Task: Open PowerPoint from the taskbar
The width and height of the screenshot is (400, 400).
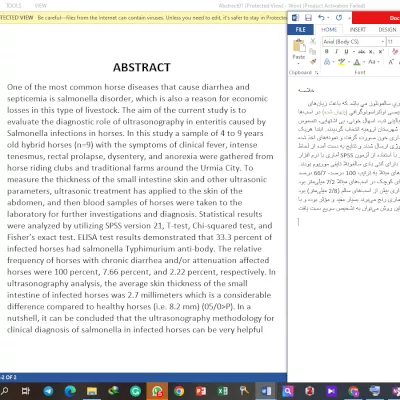Action: pos(201,391)
